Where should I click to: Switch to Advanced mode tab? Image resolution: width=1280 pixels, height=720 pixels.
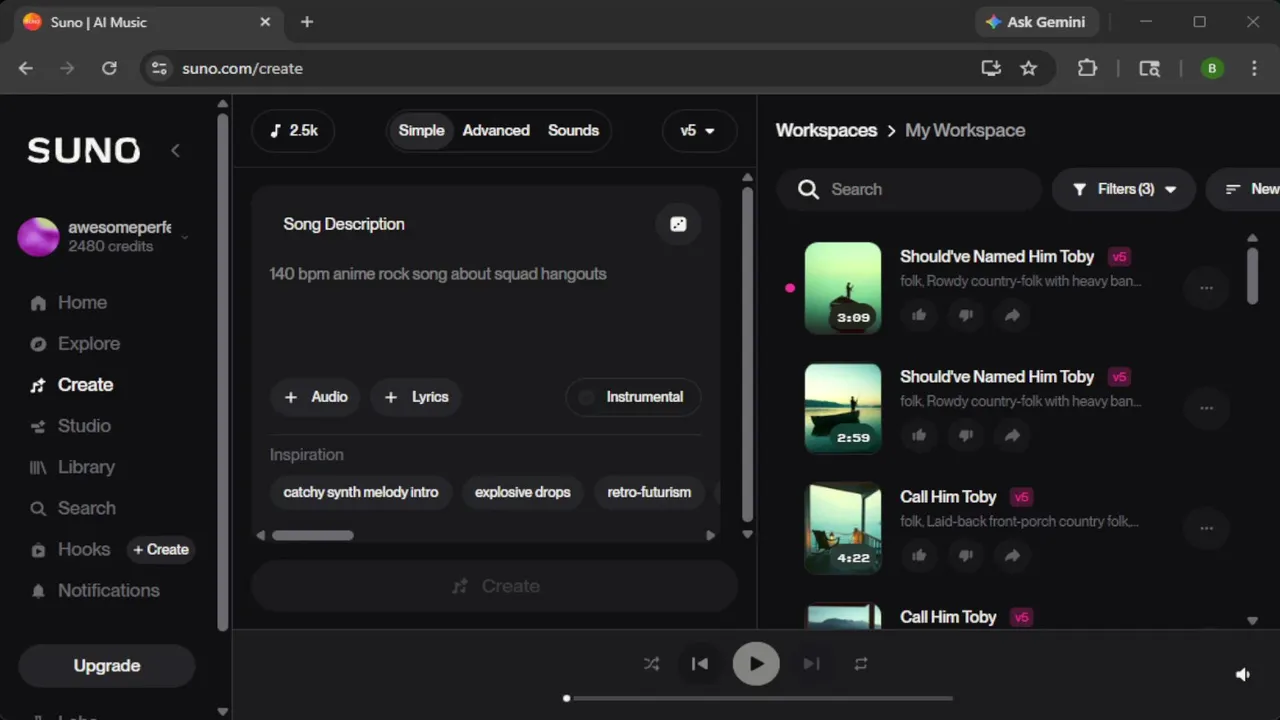click(496, 130)
